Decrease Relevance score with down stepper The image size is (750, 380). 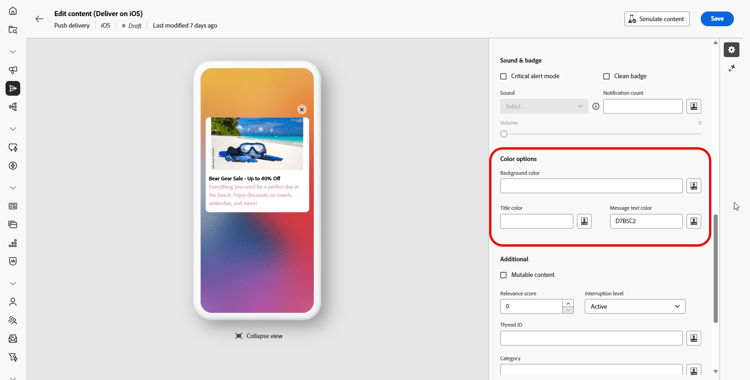pyautogui.click(x=568, y=310)
